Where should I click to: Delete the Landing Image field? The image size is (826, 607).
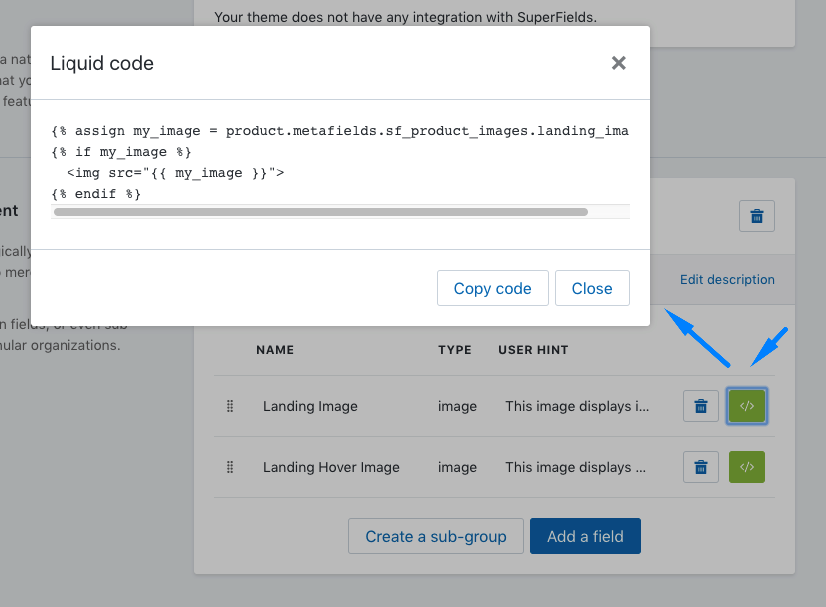pos(701,406)
